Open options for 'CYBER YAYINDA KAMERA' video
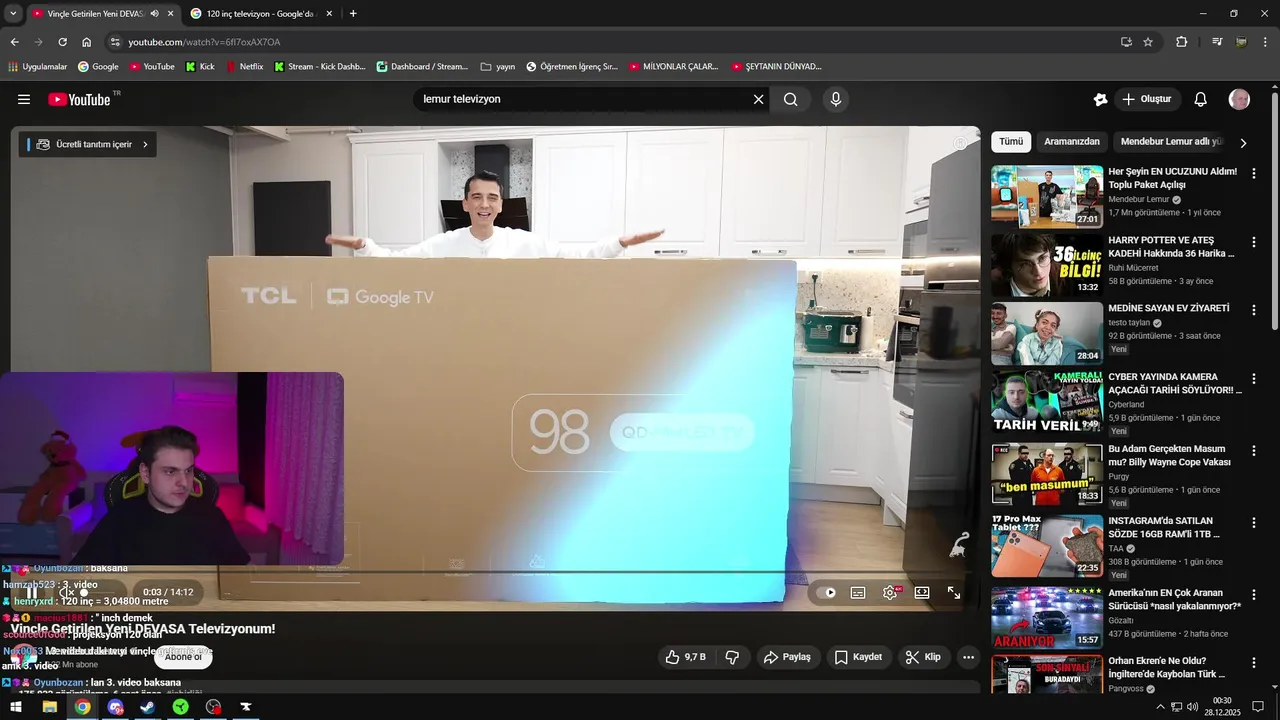The width and height of the screenshot is (1280, 720). 1254,379
